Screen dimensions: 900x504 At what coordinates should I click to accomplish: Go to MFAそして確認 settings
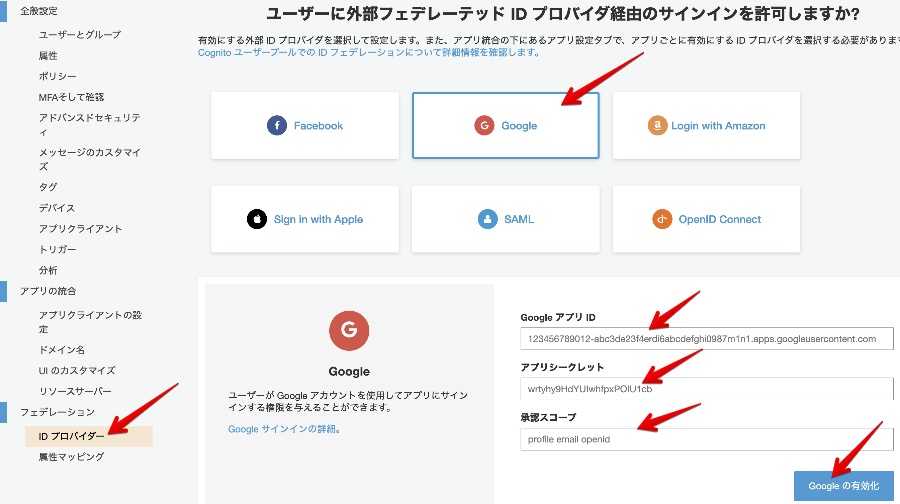coord(71,97)
